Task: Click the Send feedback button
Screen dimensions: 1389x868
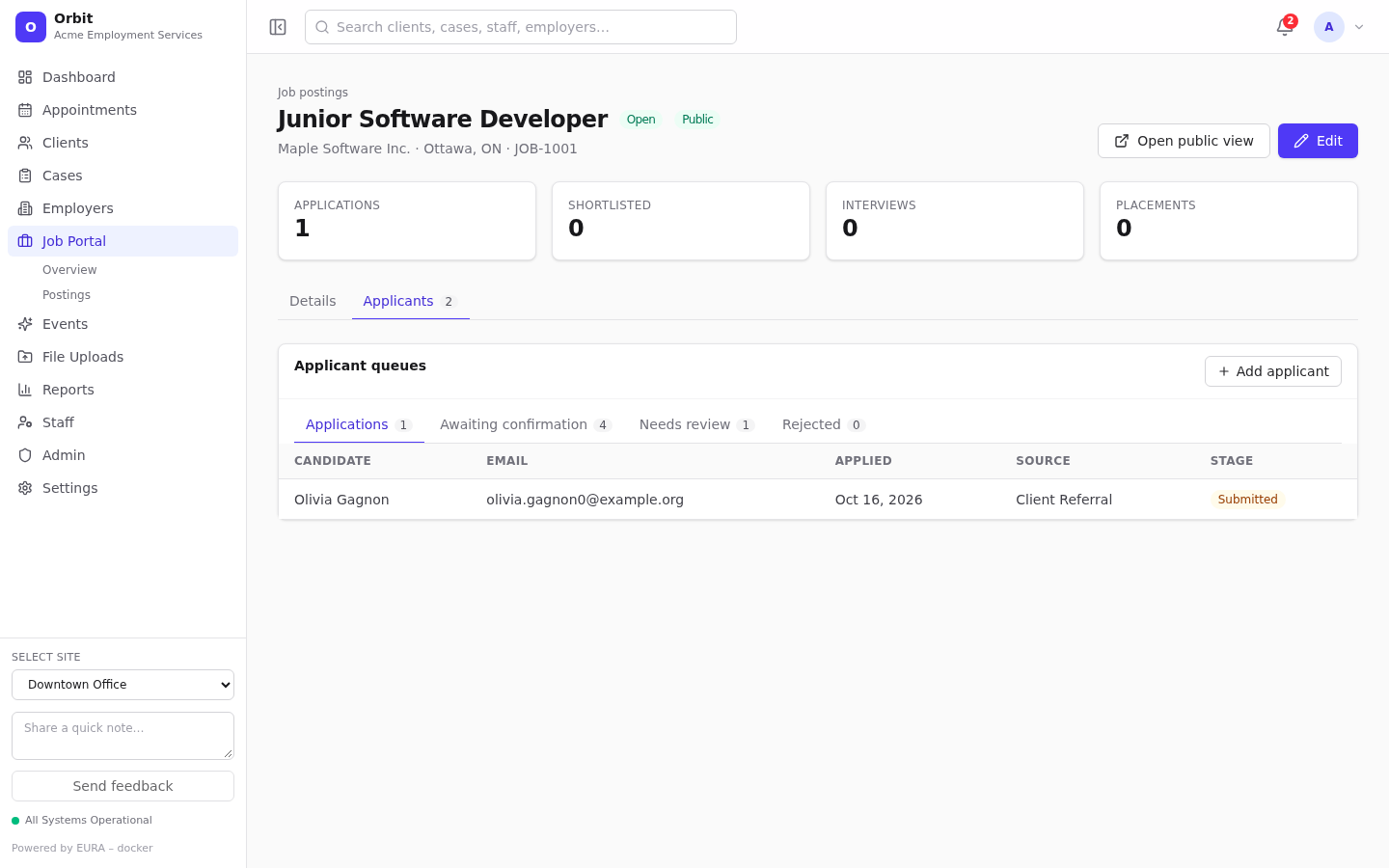Action: (123, 786)
